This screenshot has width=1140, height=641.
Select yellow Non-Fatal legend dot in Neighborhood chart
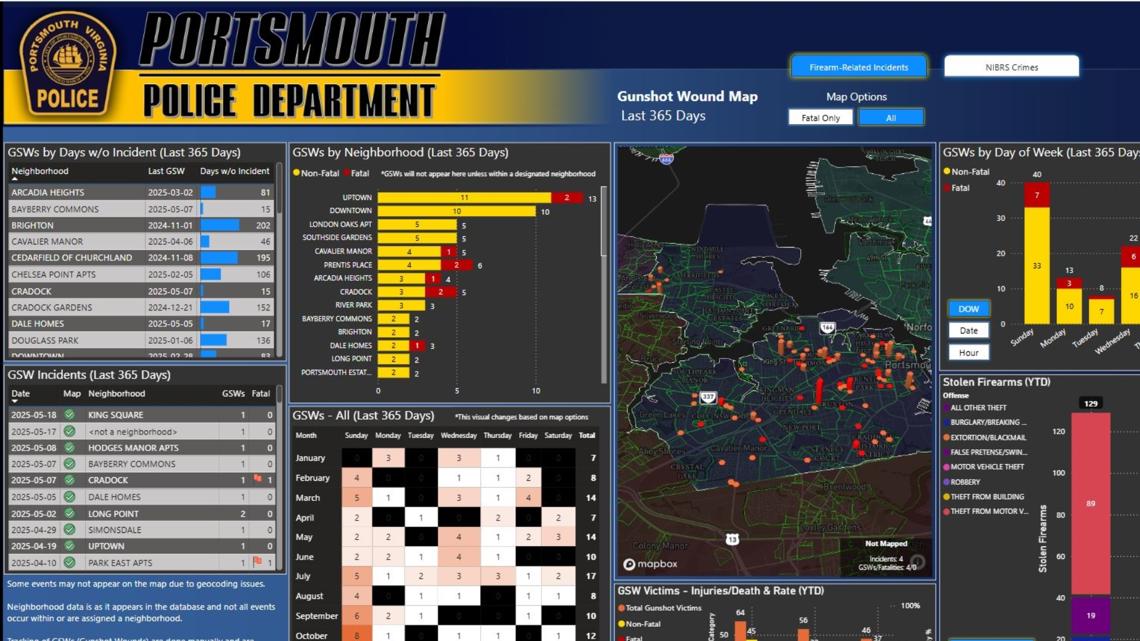pyautogui.click(x=298, y=170)
